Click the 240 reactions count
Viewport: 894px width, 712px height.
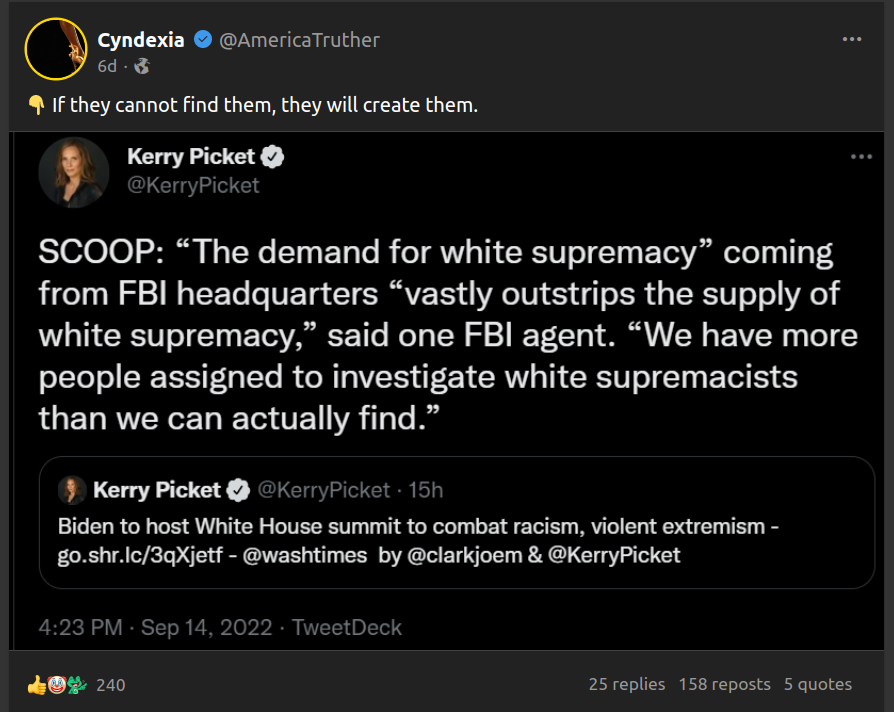(x=111, y=685)
